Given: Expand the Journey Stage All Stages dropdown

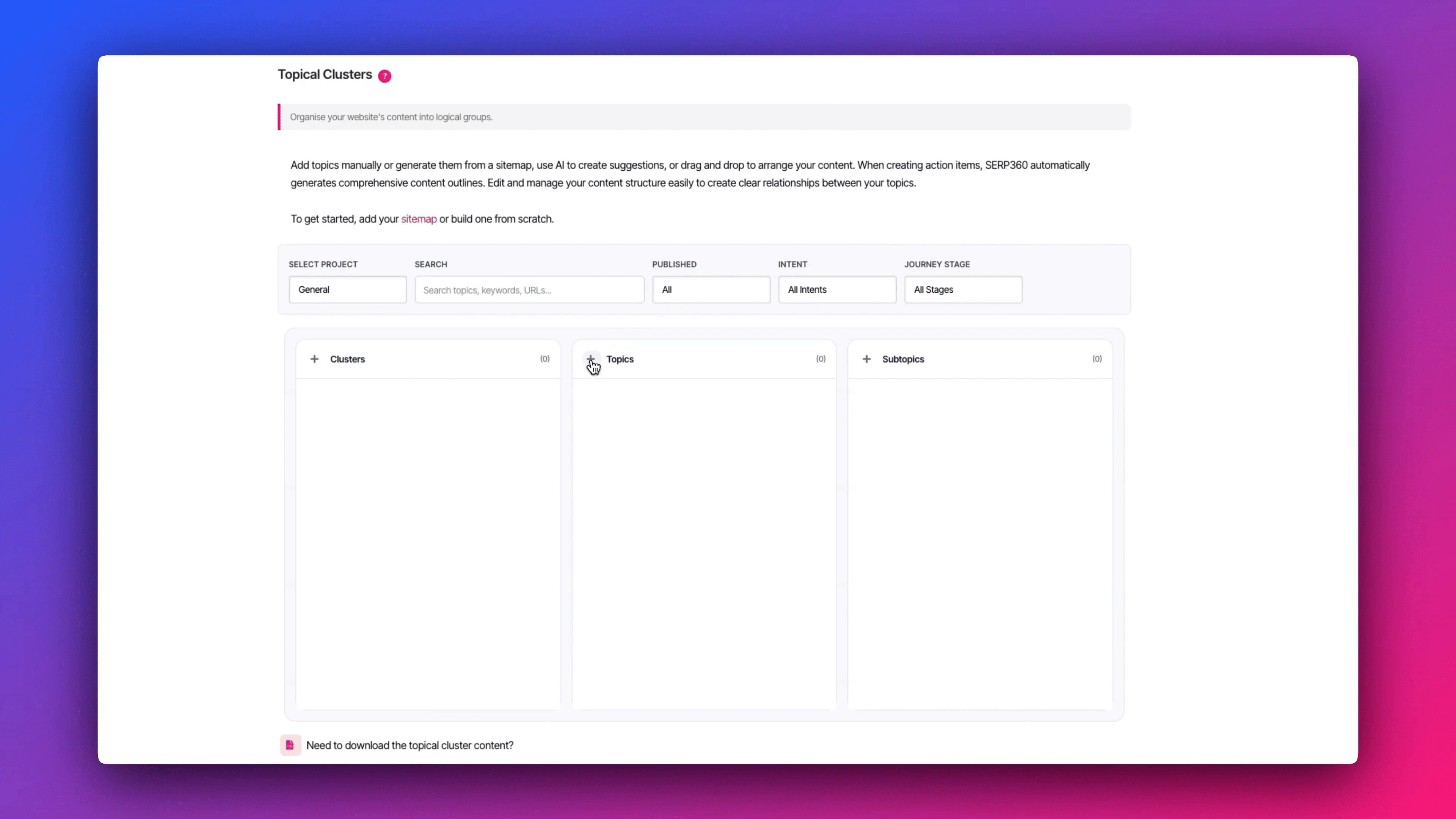Looking at the screenshot, I should 963,289.
